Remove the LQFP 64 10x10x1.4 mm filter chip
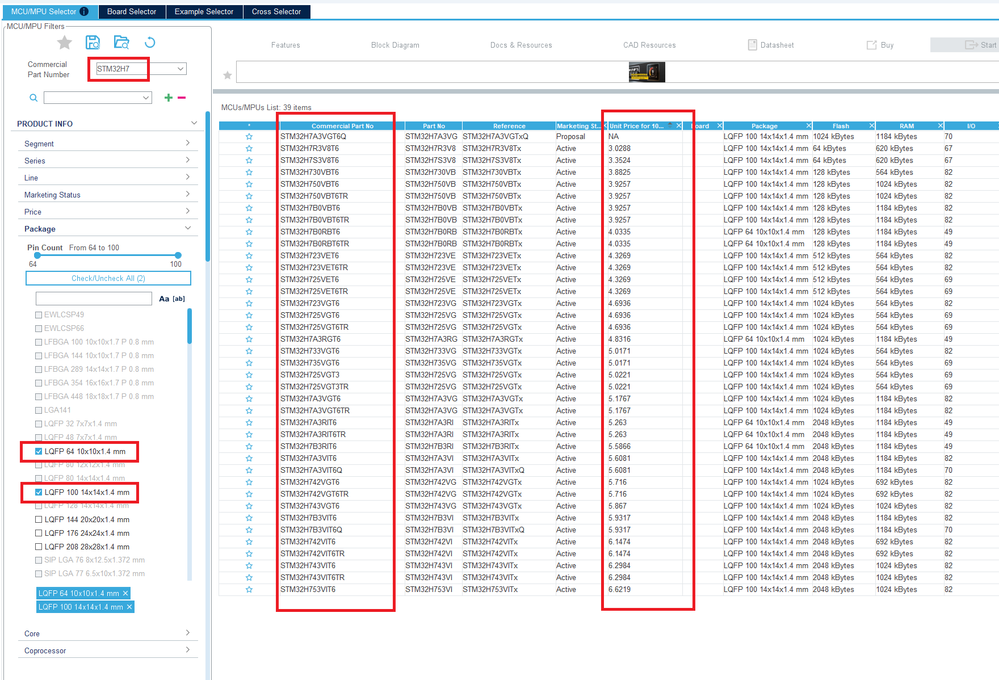This screenshot has height=680, width=999. (x=126, y=593)
